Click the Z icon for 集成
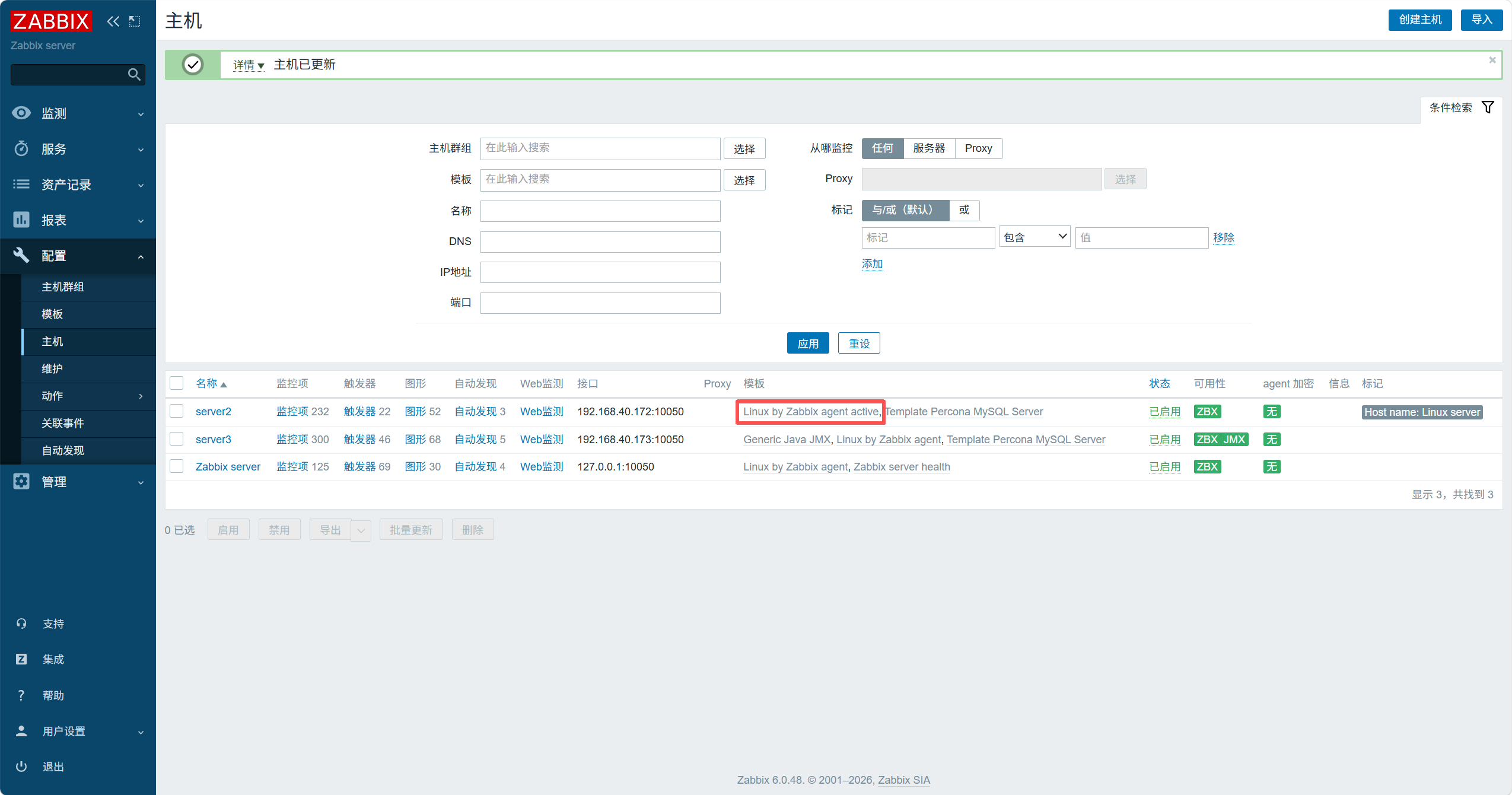This screenshot has height=795, width=1512. [x=21, y=659]
